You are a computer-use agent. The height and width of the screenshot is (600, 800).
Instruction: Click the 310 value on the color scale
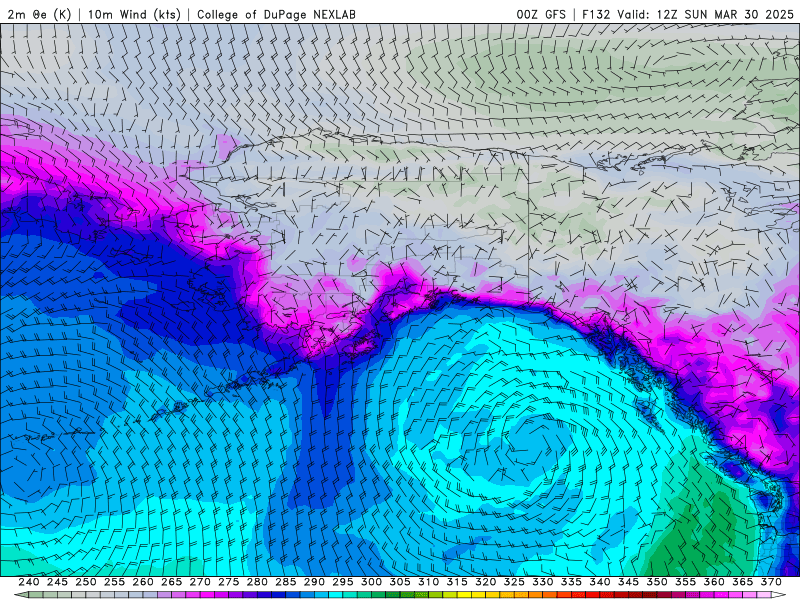click(x=429, y=582)
